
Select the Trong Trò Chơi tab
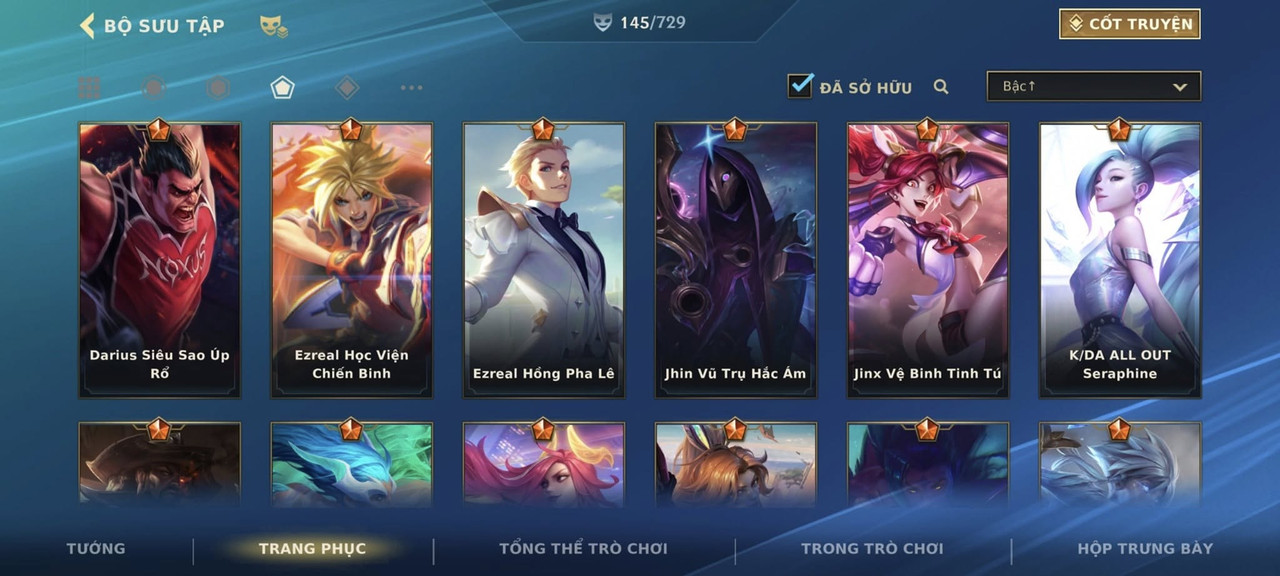[x=872, y=548]
